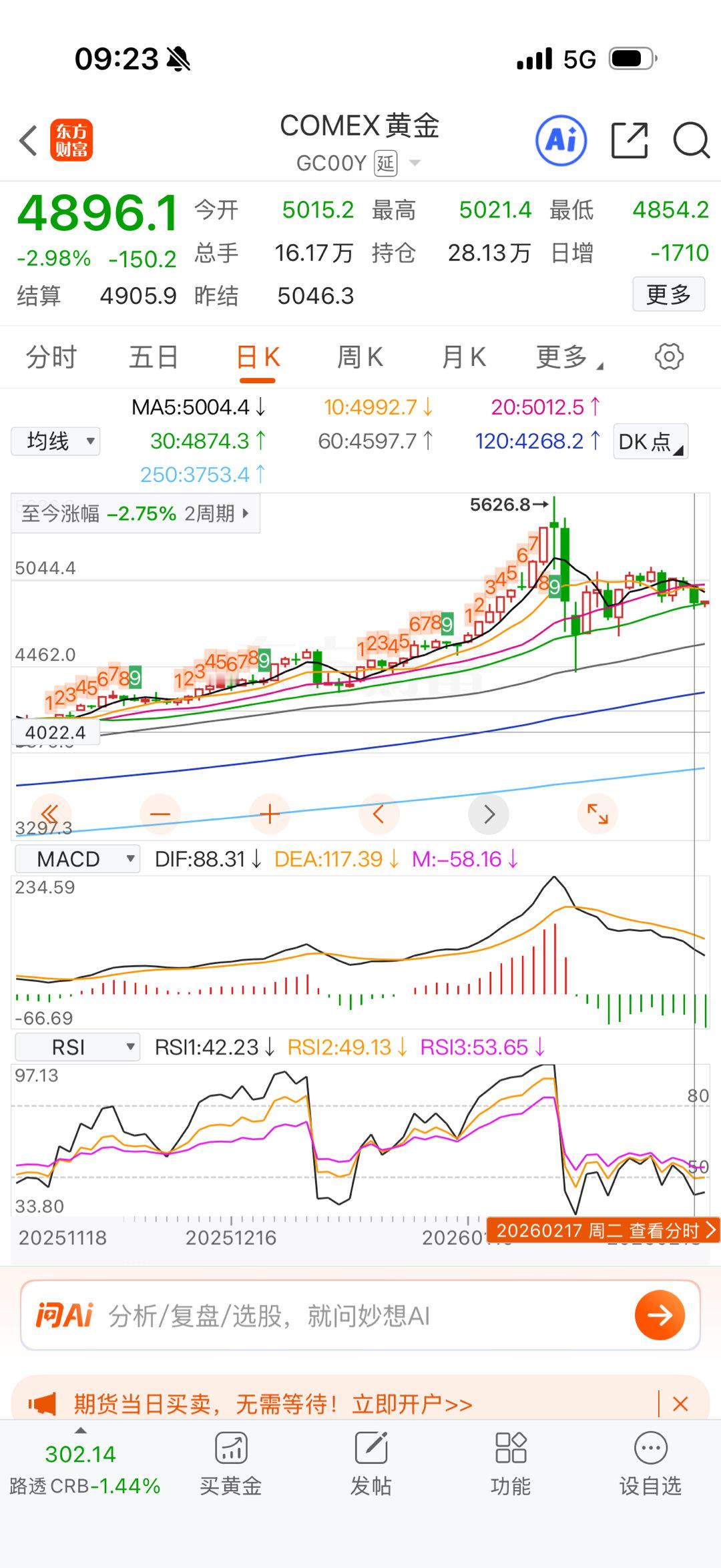This screenshot has width=721, height=1568.
Task: Tap MA5:5004.4 value
Action: tap(198, 407)
